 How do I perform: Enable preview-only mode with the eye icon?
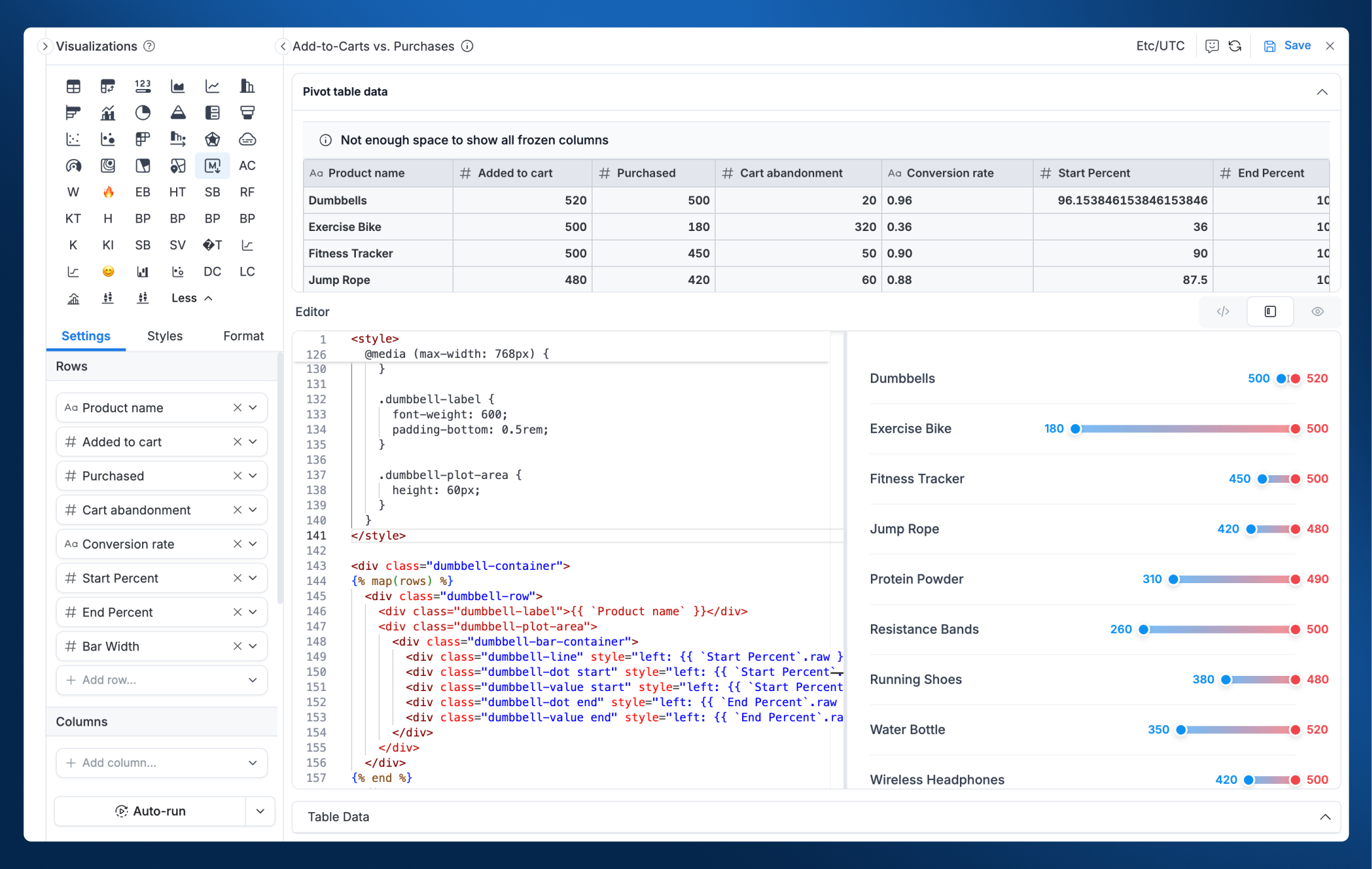(1317, 311)
